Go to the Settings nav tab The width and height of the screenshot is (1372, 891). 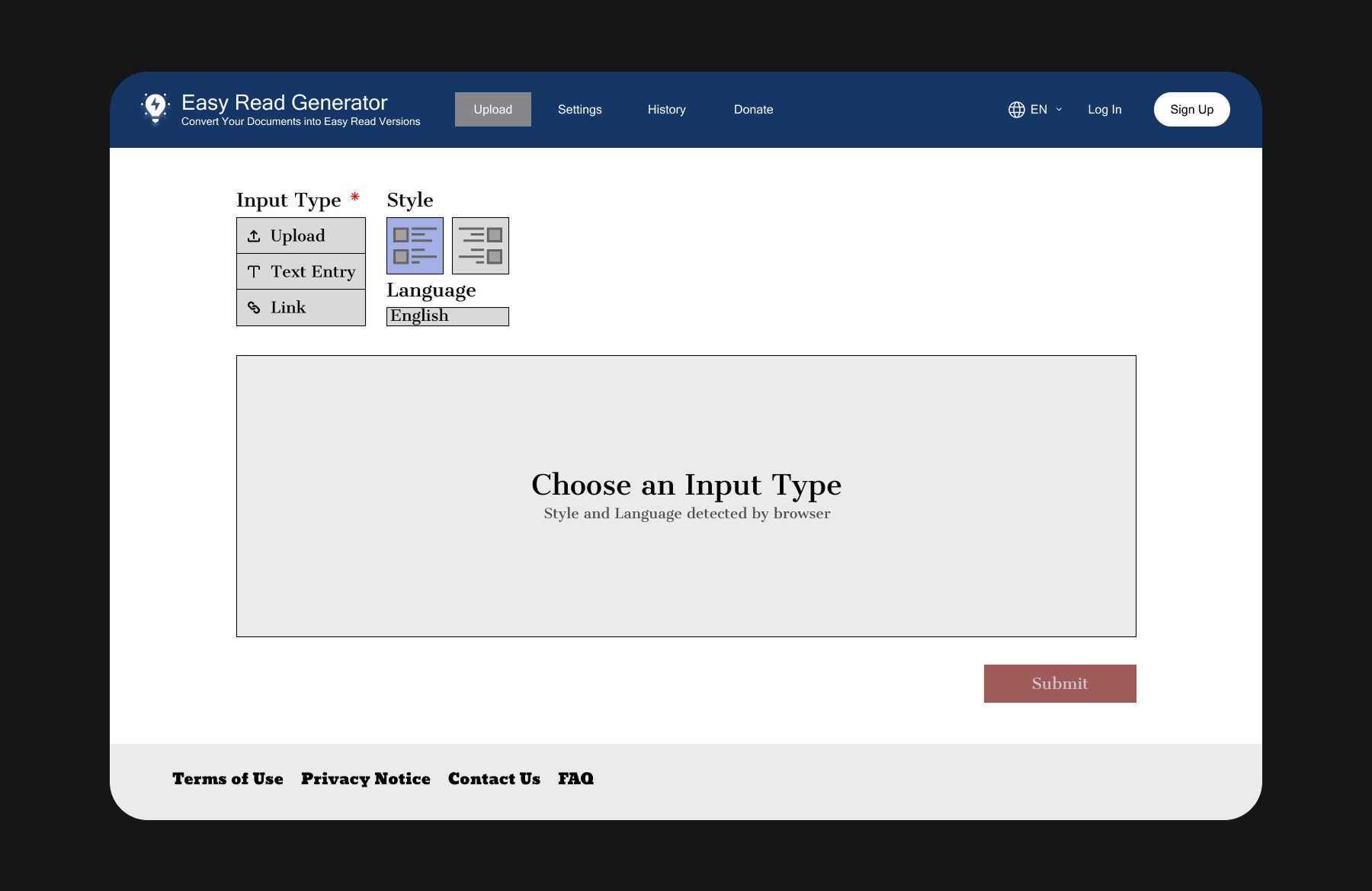(x=580, y=110)
